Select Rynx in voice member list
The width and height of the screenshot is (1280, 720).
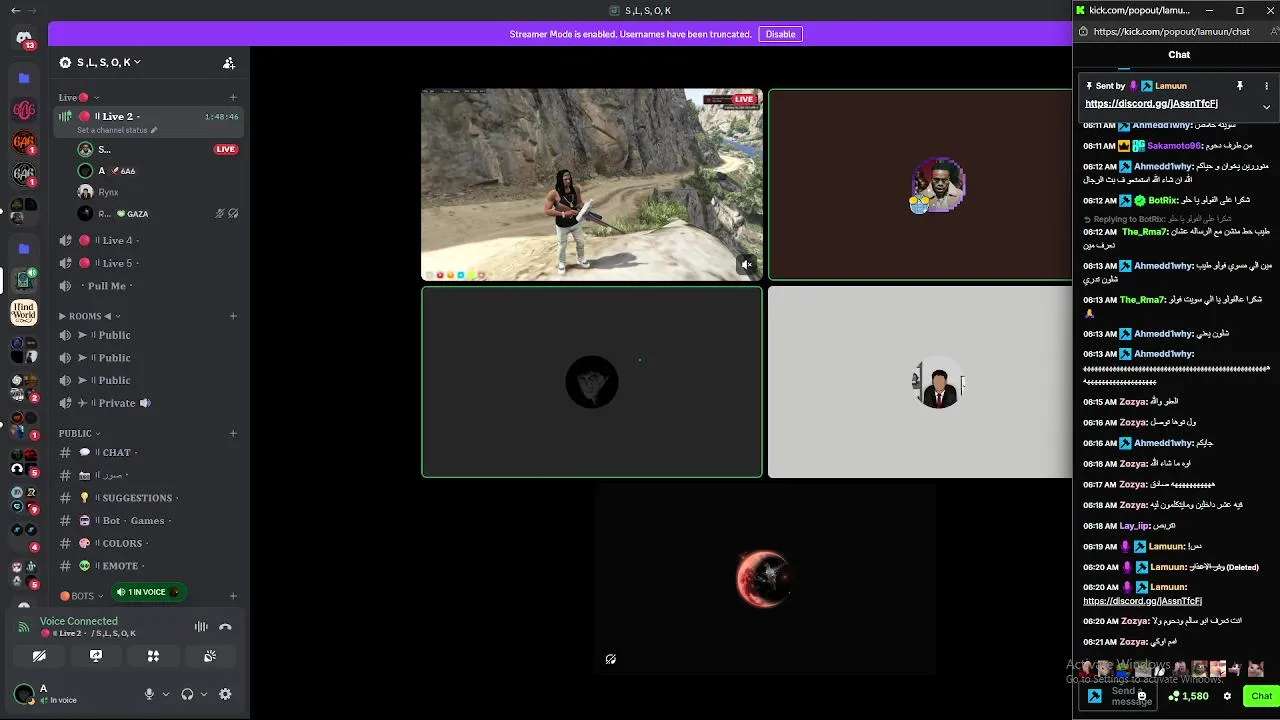[158, 192]
